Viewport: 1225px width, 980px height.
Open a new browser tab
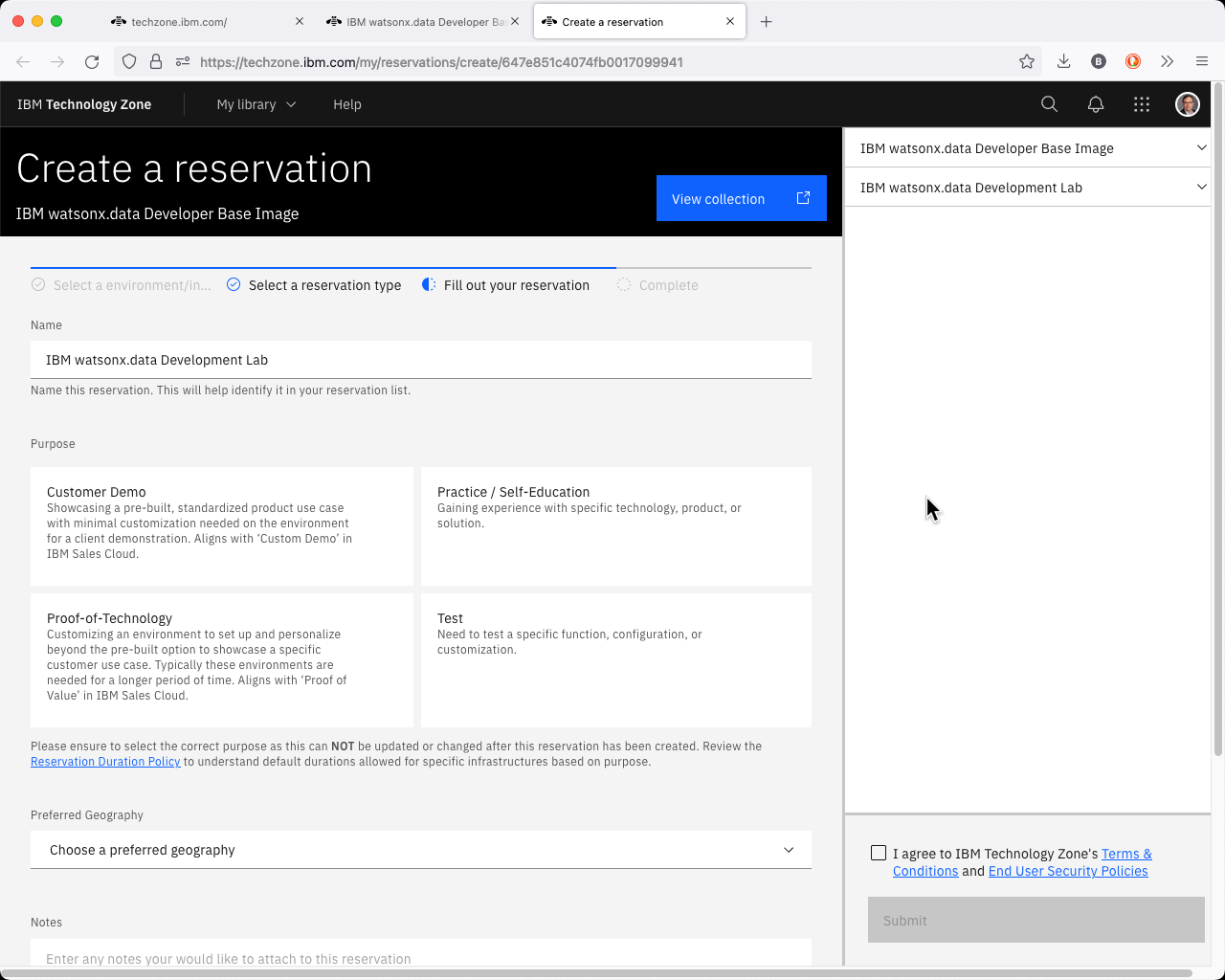coord(767,21)
